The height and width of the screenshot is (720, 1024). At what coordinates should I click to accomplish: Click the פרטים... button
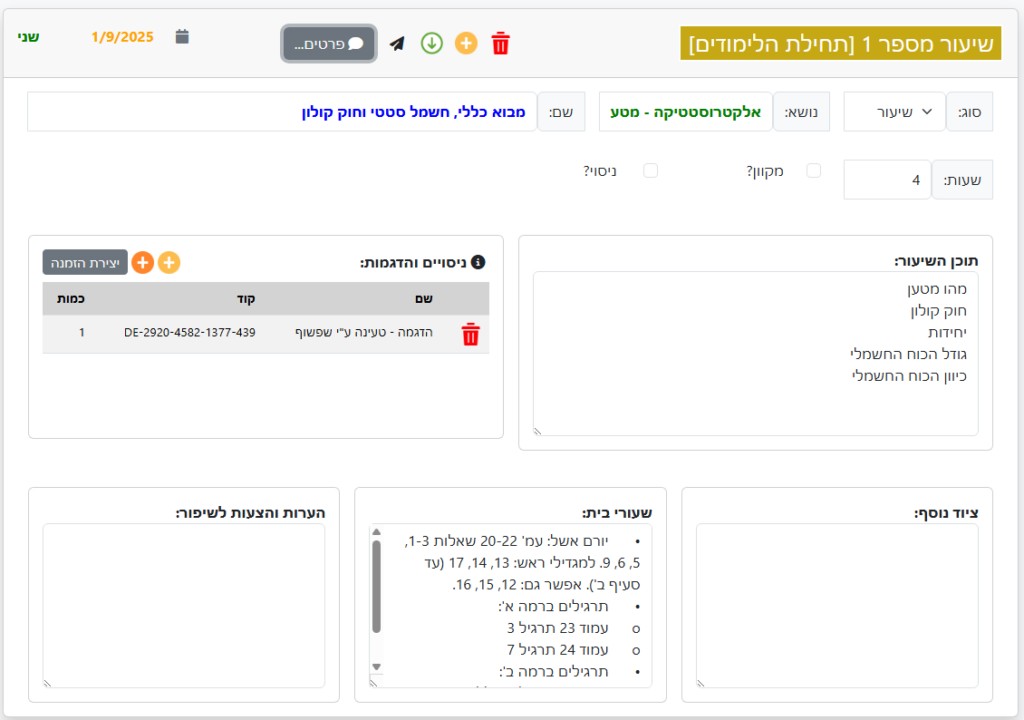click(x=329, y=44)
